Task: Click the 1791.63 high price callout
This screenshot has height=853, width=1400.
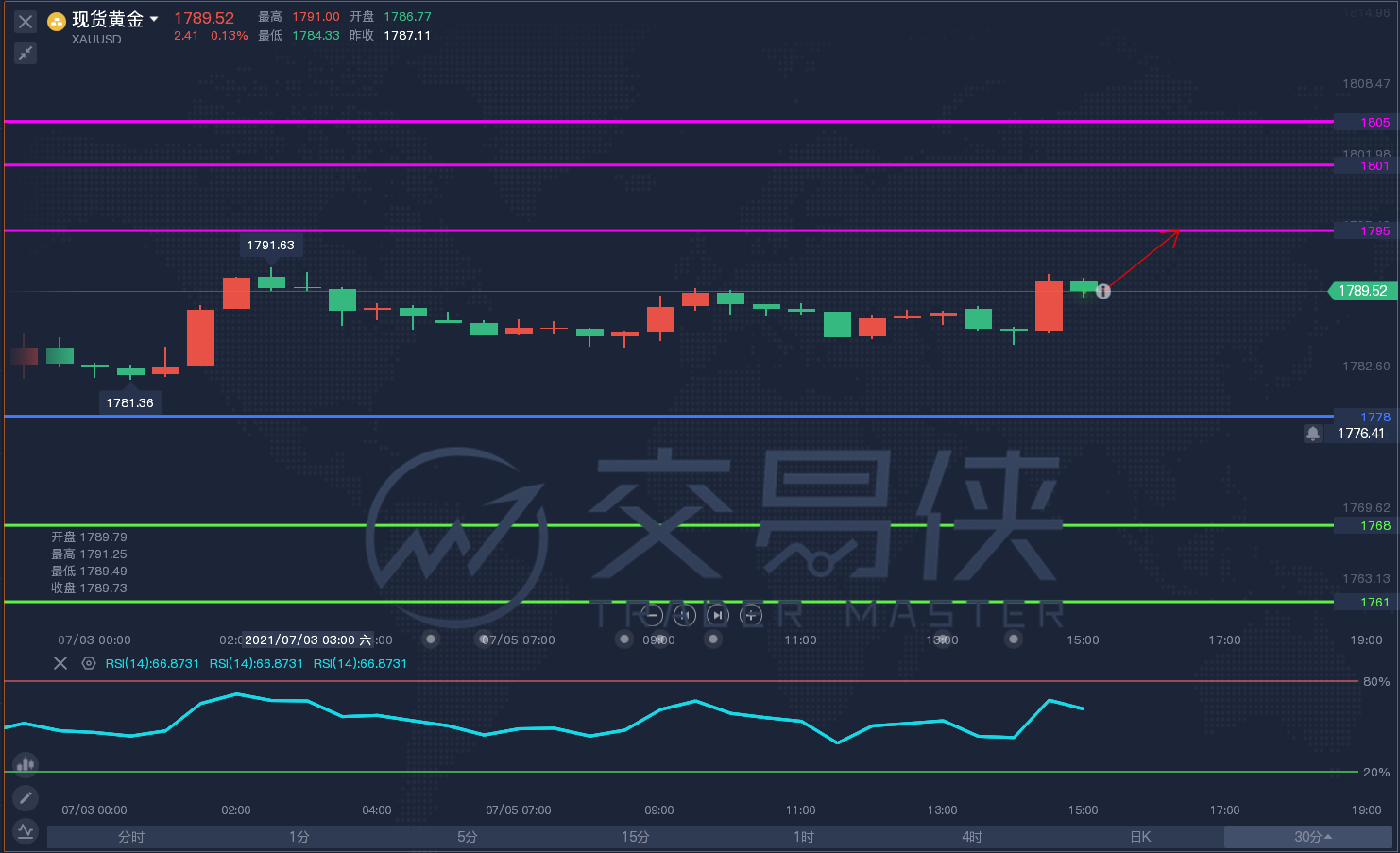Action: [x=271, y=246]
